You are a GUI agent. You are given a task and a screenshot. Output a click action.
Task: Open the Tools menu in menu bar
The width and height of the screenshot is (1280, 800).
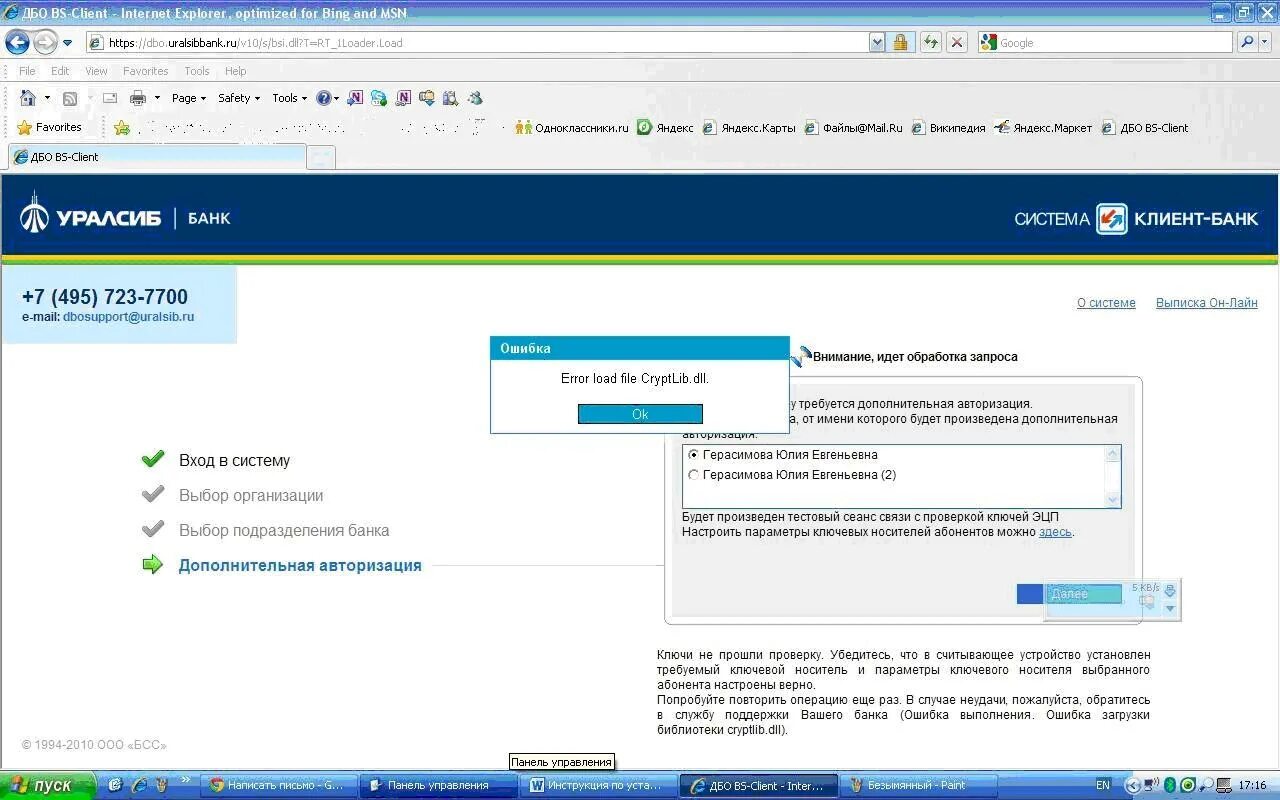click(197, 71)
